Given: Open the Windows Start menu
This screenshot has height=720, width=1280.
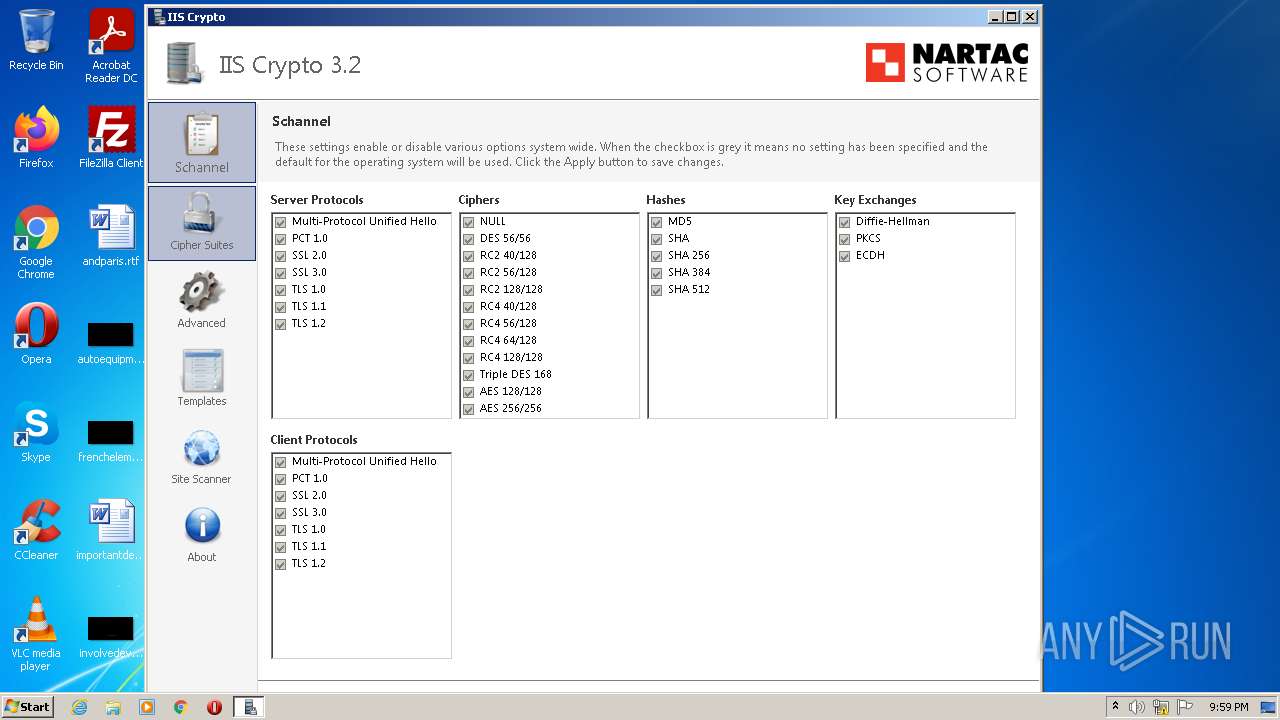Looking at the screenshot, I should click(x=28, y=707).
